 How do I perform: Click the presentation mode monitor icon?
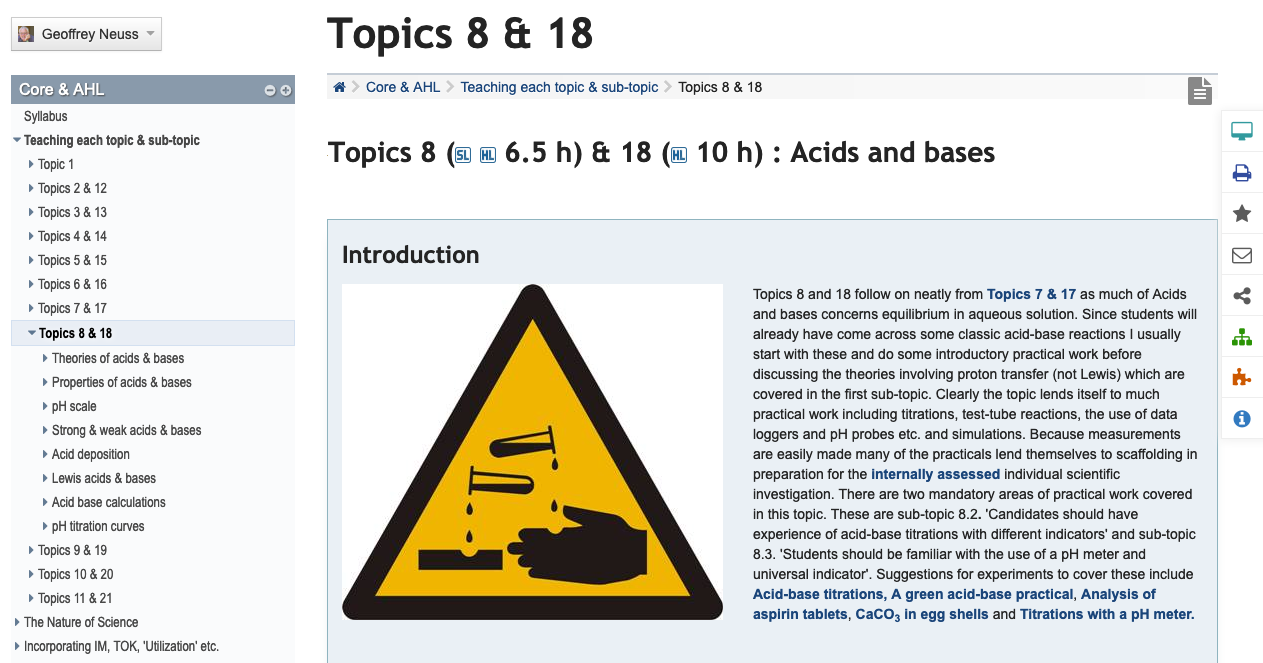coord(1242,131)
